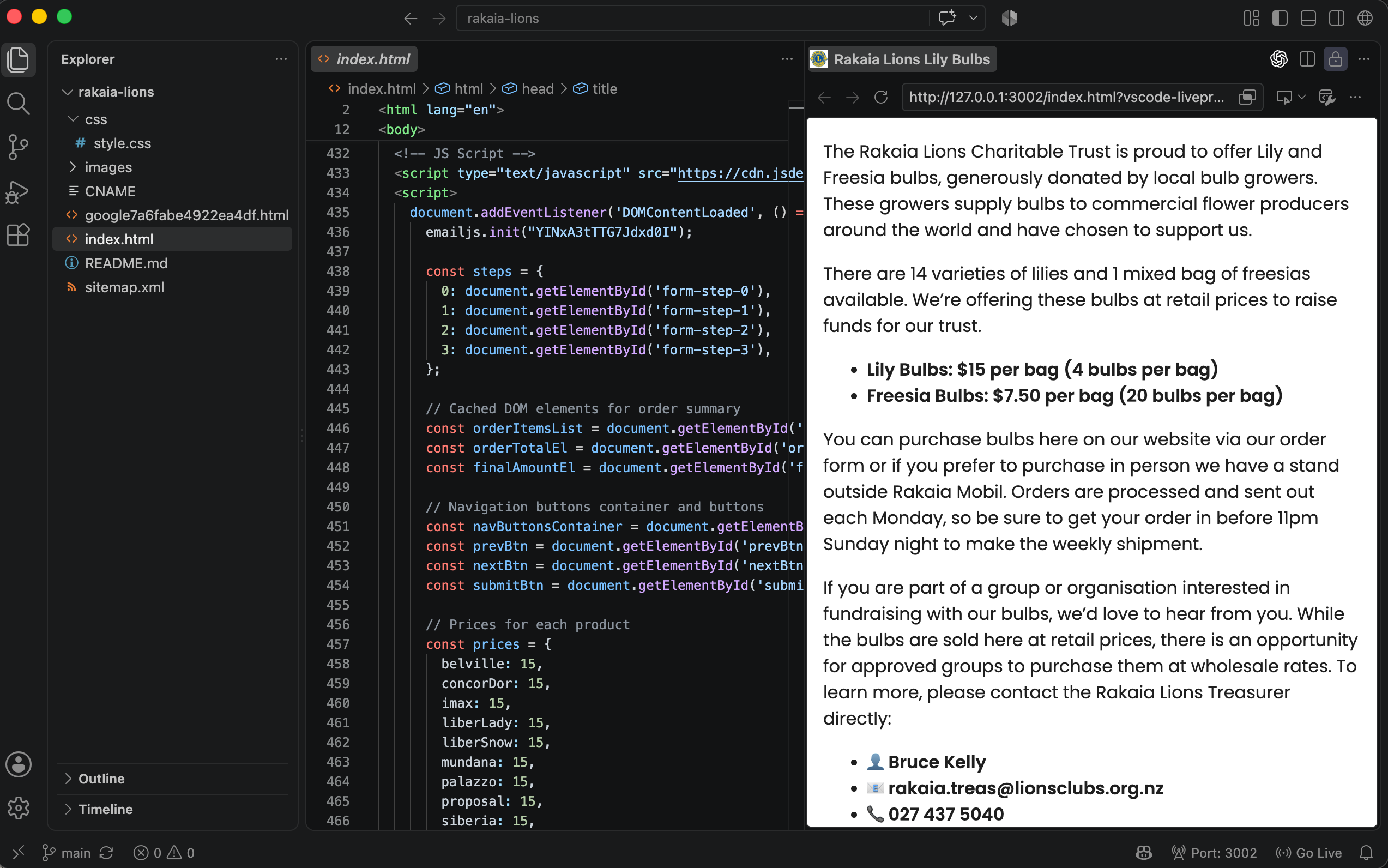1388x868 pixels.
Task: Click Copilot status icon in status bar
Action: [x=1143, y=853]
